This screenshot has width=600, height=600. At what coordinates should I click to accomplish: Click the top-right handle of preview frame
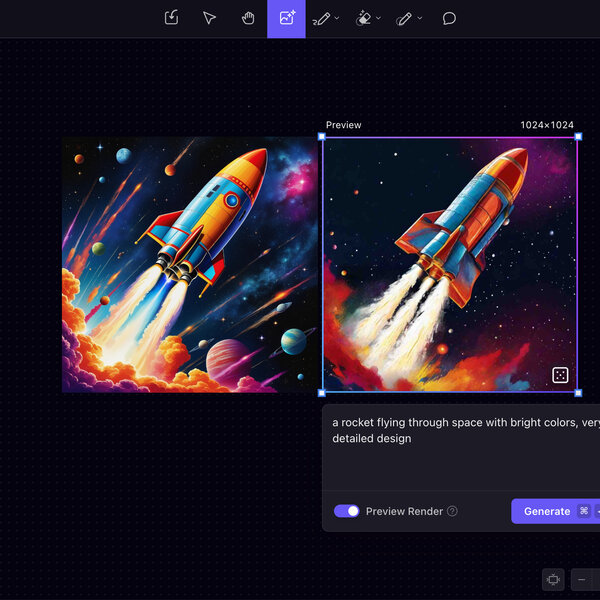pos(578,137)
